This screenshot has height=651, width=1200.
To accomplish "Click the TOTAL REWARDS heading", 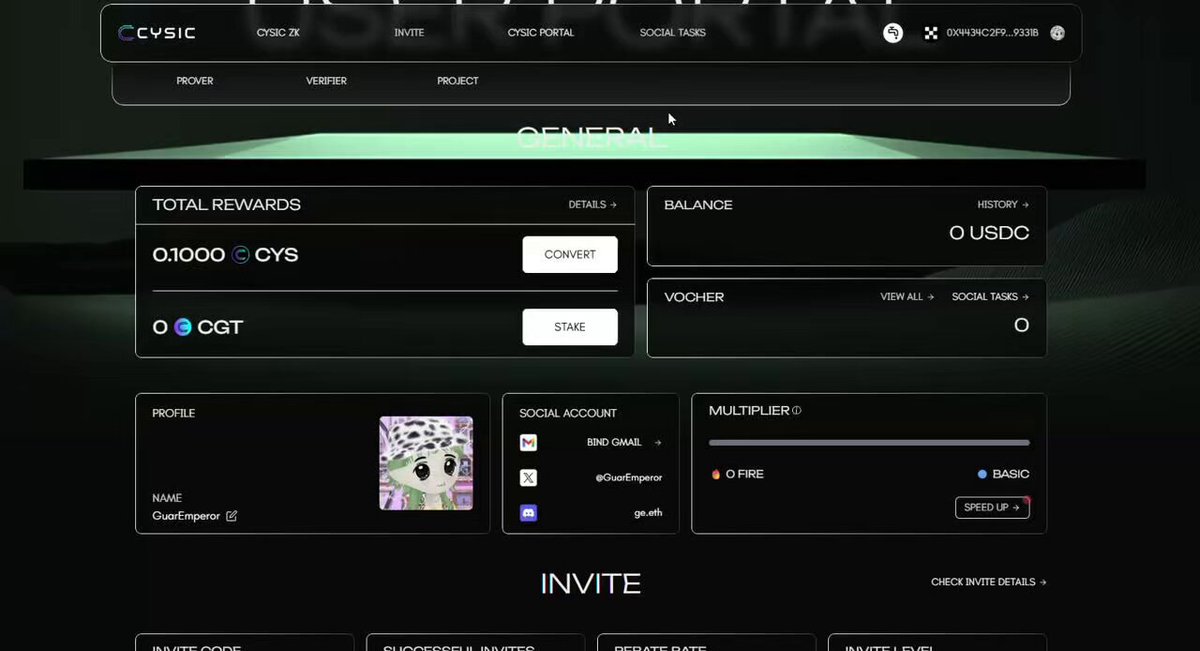I will click(x=226, y=205).
